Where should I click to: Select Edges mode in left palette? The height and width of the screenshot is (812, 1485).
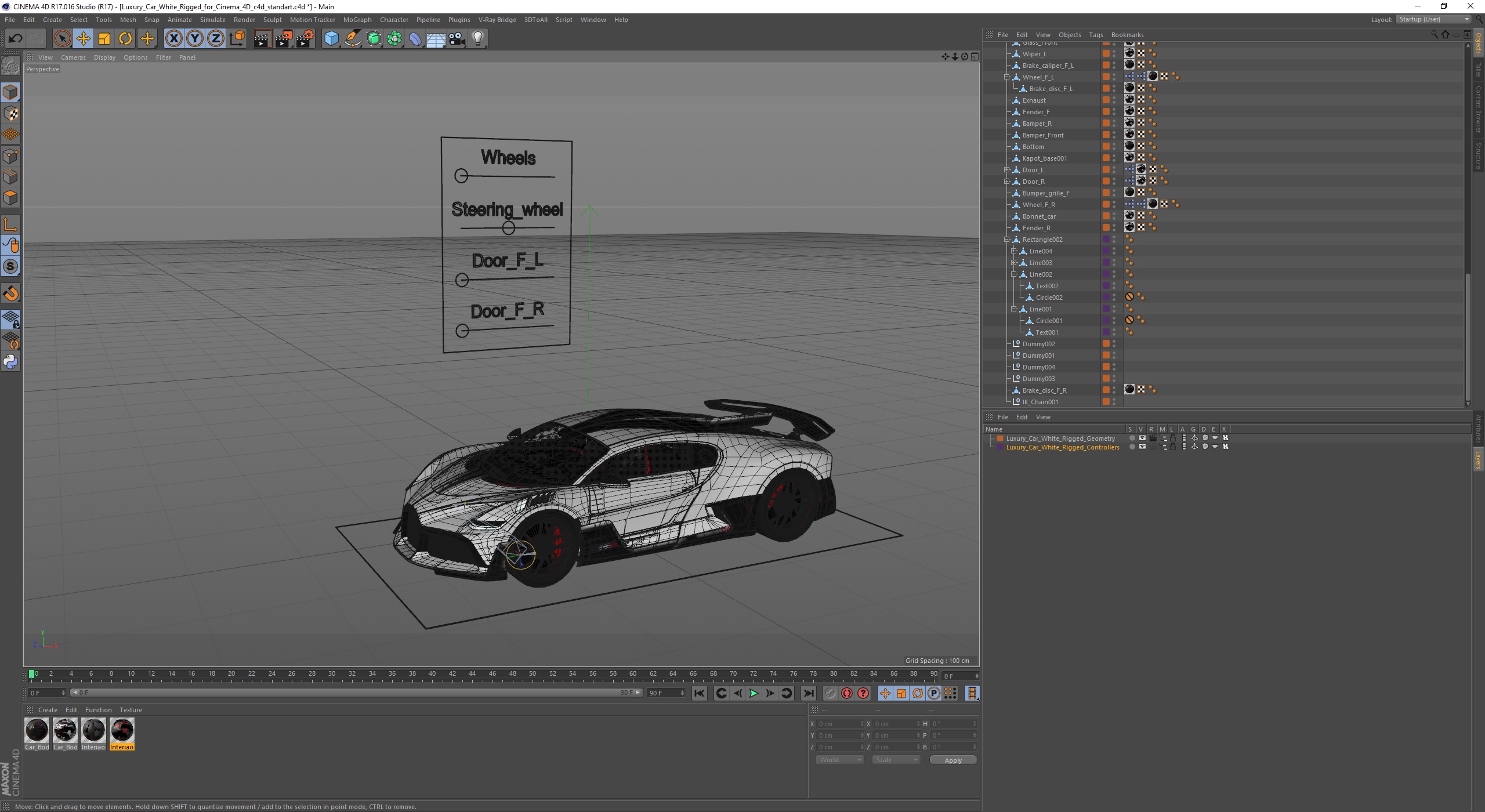pyautogui.click(x=10, y=176)
